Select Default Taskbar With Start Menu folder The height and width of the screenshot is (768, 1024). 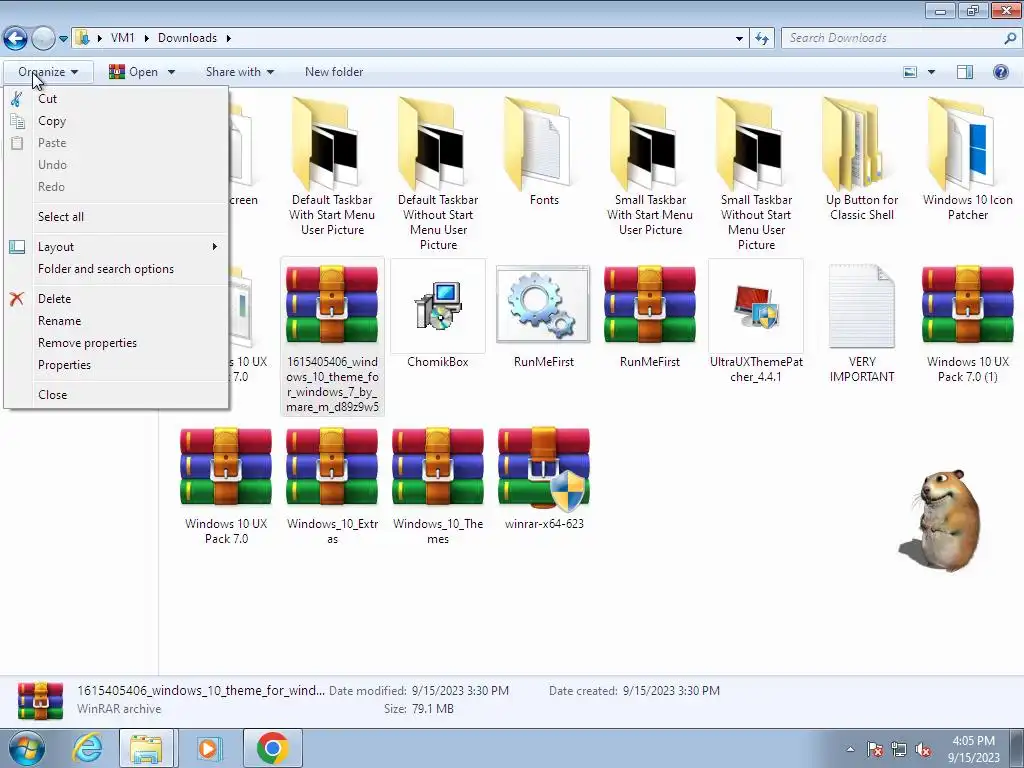coord(332,167)
